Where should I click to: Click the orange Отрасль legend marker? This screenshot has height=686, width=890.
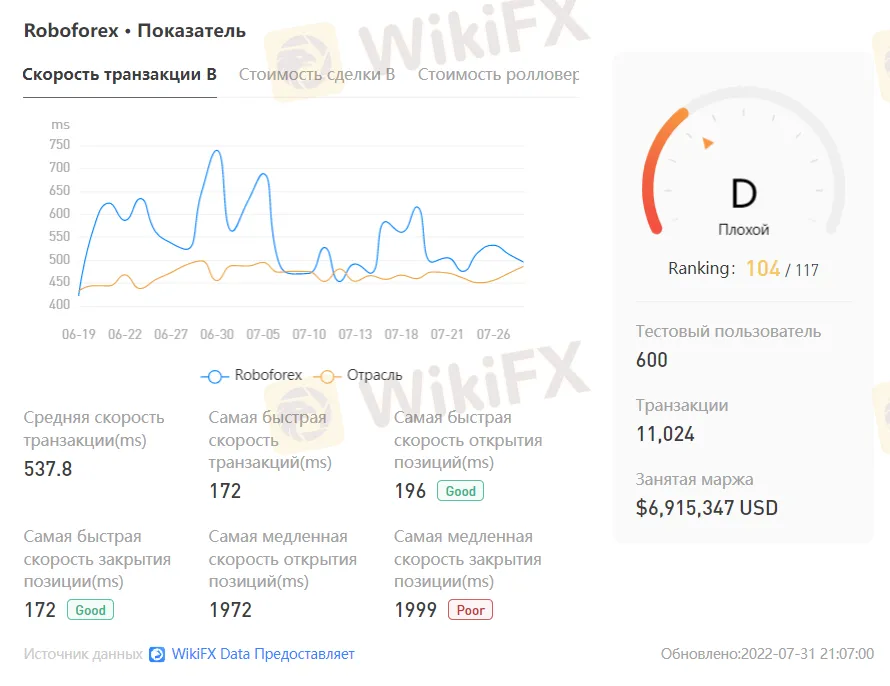coord(328,376)
